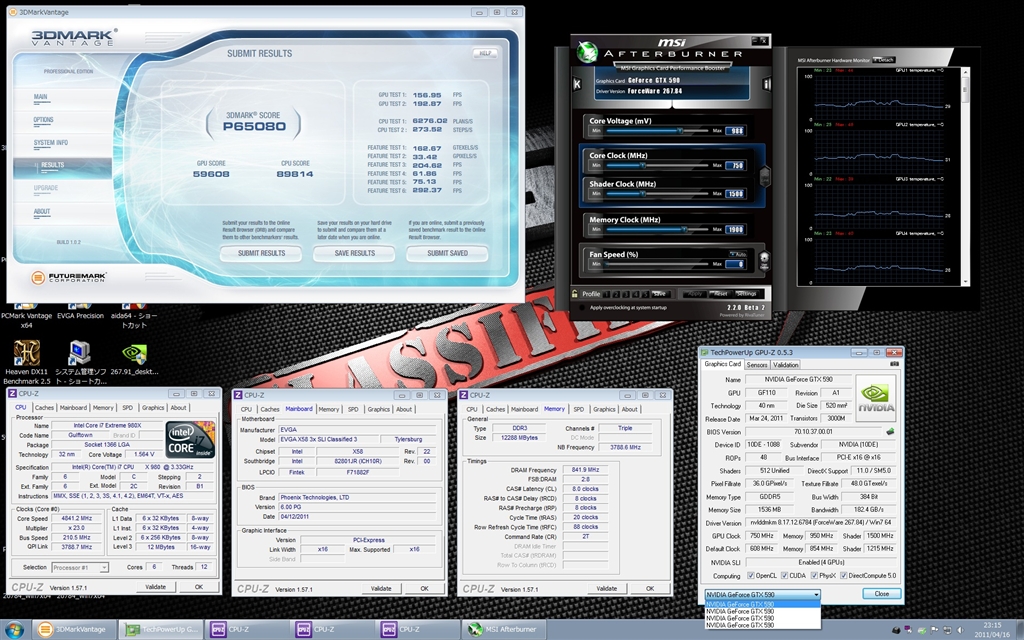
Task: Switch to TechPowerUp GPU-Z in the taskbar
Action: click(161, 630)
